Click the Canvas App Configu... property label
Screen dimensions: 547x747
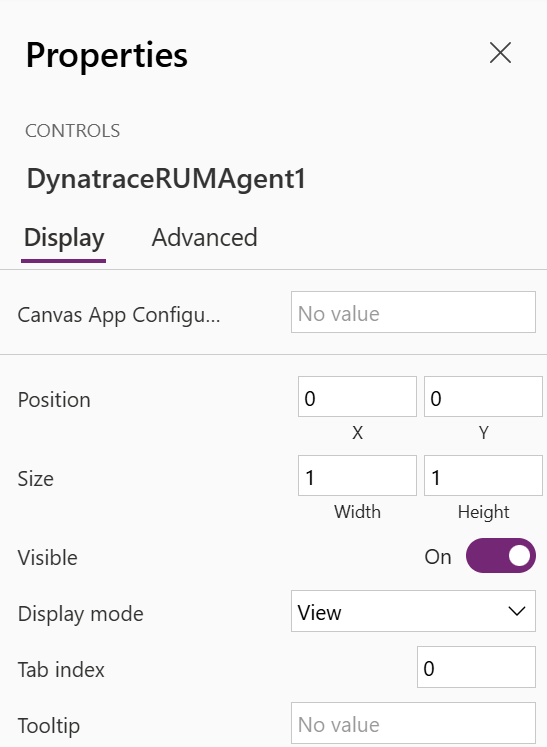[119, 315]
